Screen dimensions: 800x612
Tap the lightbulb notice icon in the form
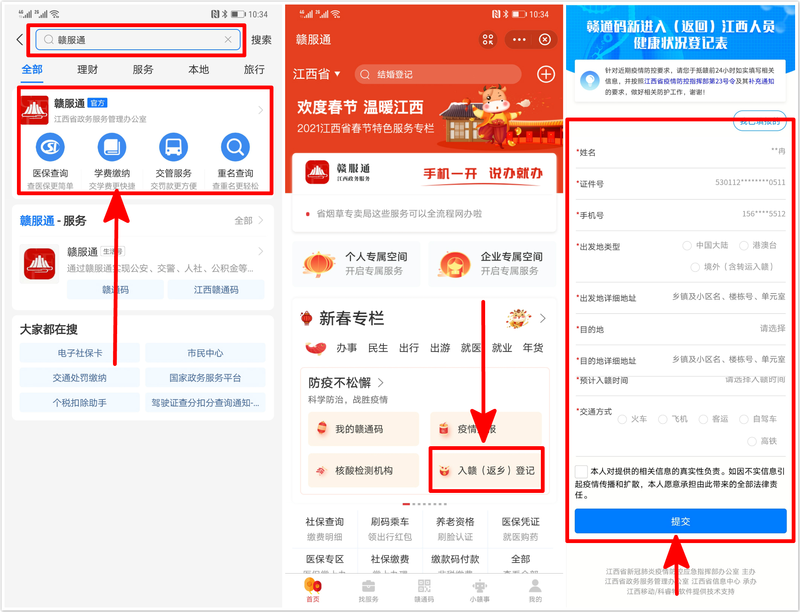(x=590, y=81)
